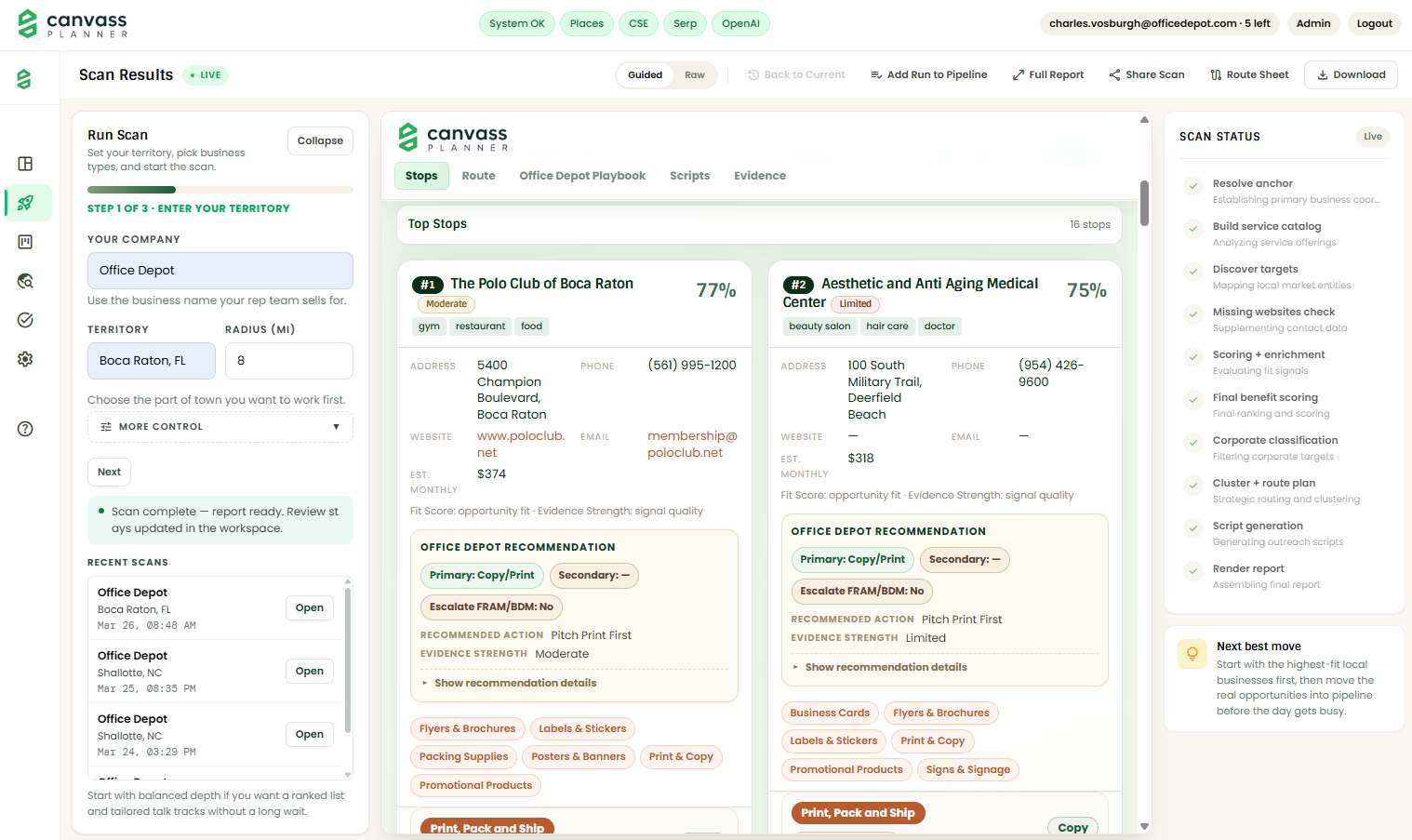Select the Stops tab
Image resolution: width=1412 pixels, height=840 pixels.
click(421, 176)
